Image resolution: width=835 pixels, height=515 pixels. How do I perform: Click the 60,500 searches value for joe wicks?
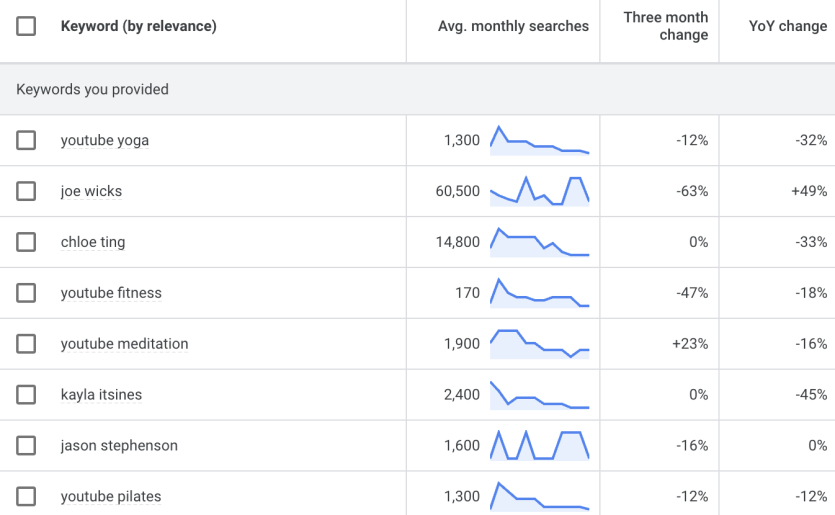[x=457, y=191]
